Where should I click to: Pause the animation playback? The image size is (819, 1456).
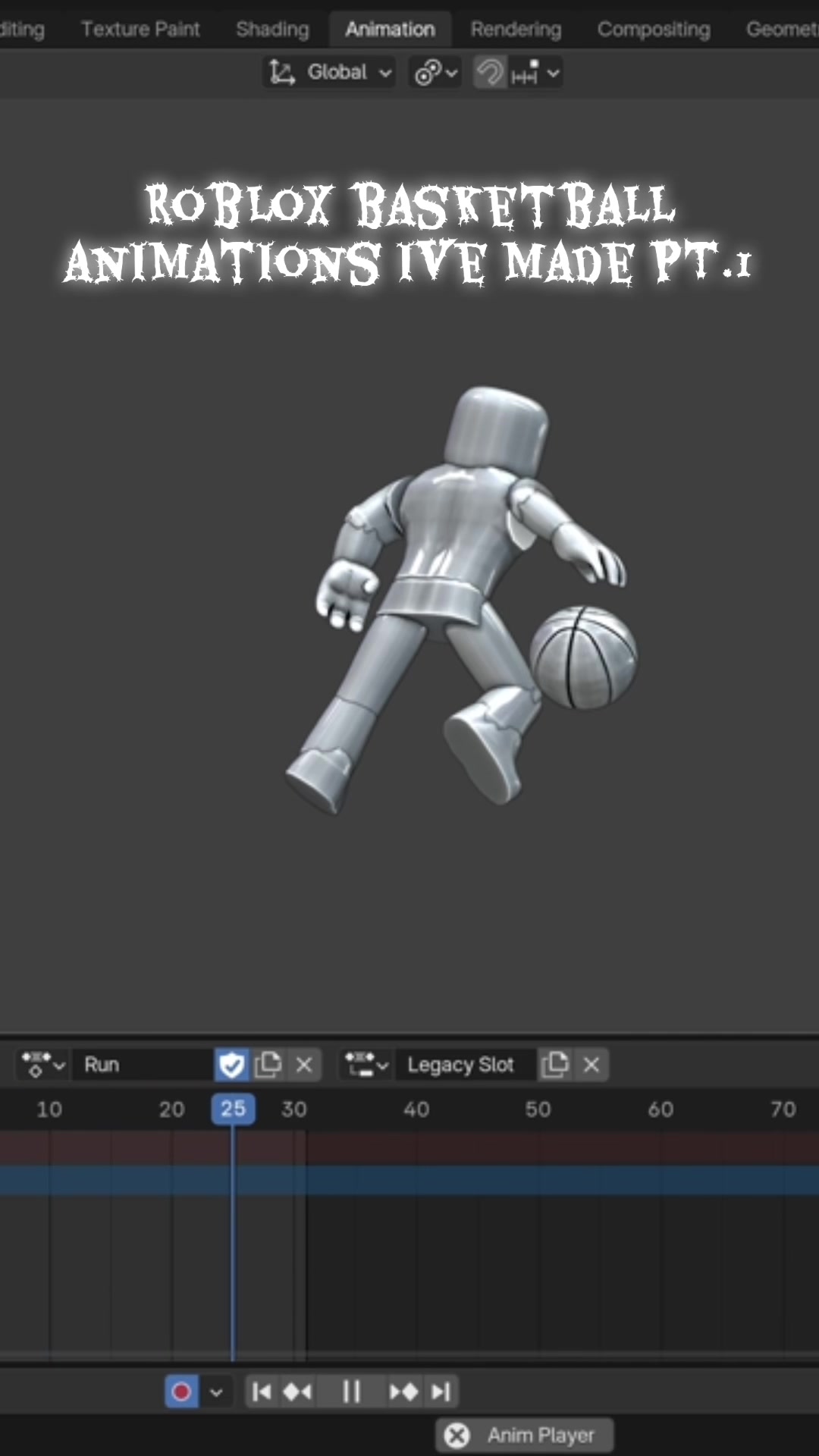tap(351, 1392)
